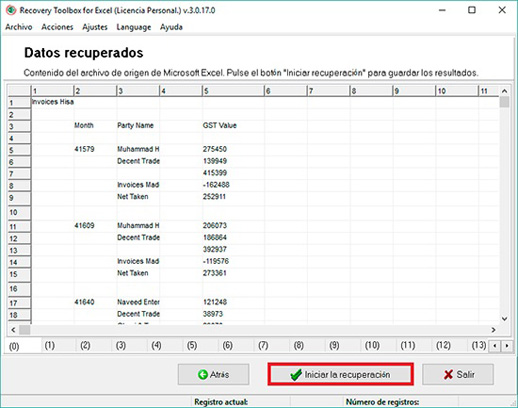The image size is (518, 408).
Task: Click cell with value -119576
Action: coord(233,261)
